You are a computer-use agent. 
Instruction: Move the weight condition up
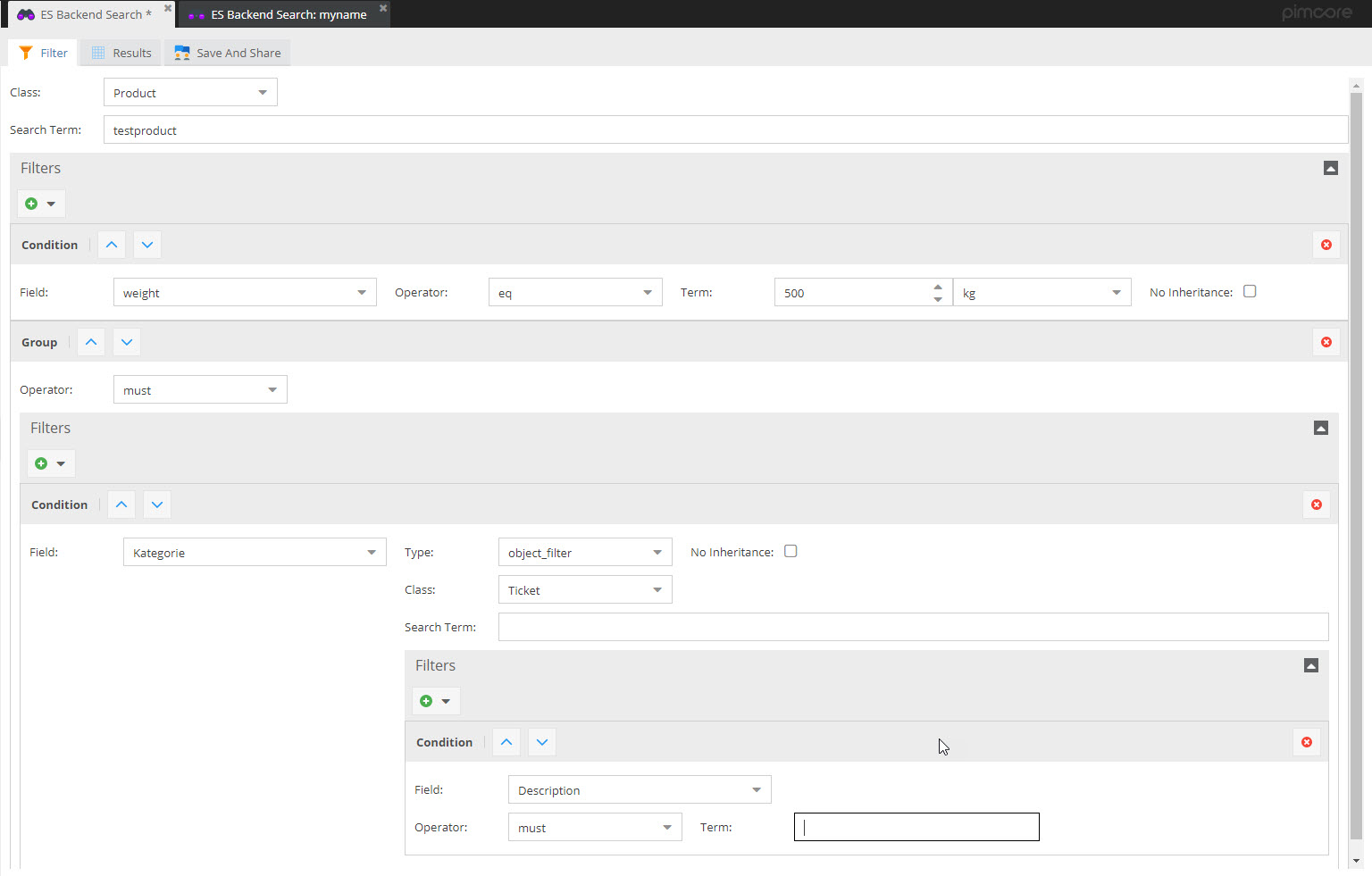[x=112, y=245]
